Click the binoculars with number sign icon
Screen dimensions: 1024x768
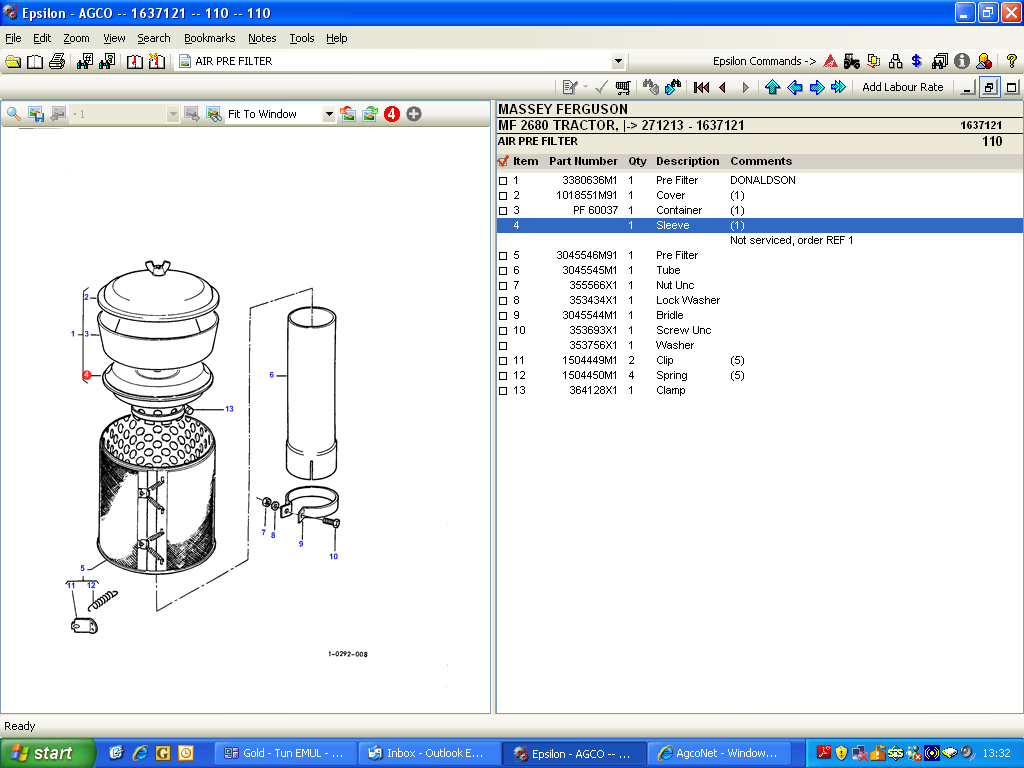(x=84, y=61)
